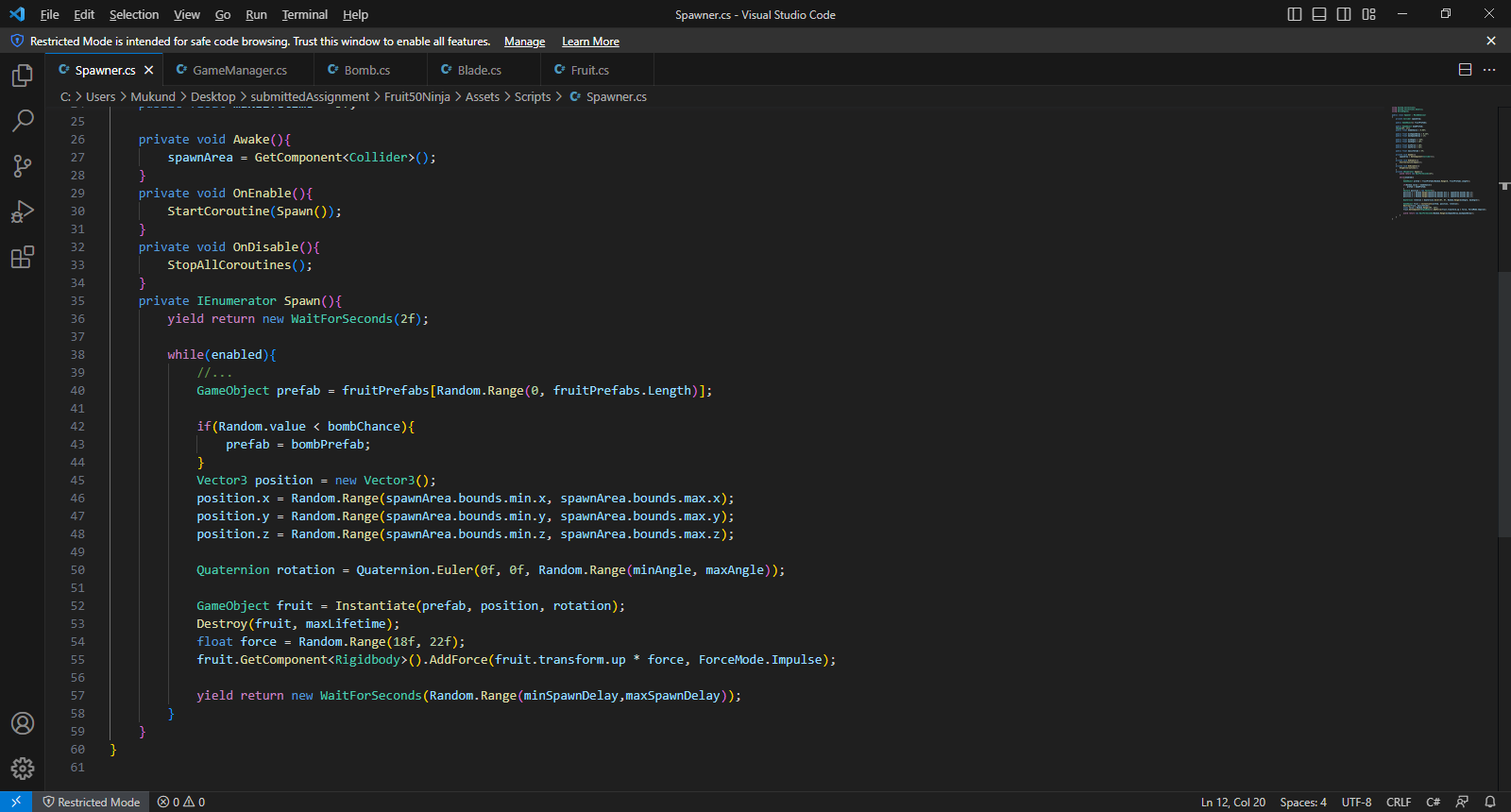This screenshot has width=1511, height=812.
Task: Toggle the secondary side bar layout icon
Action: [1344, 14]
